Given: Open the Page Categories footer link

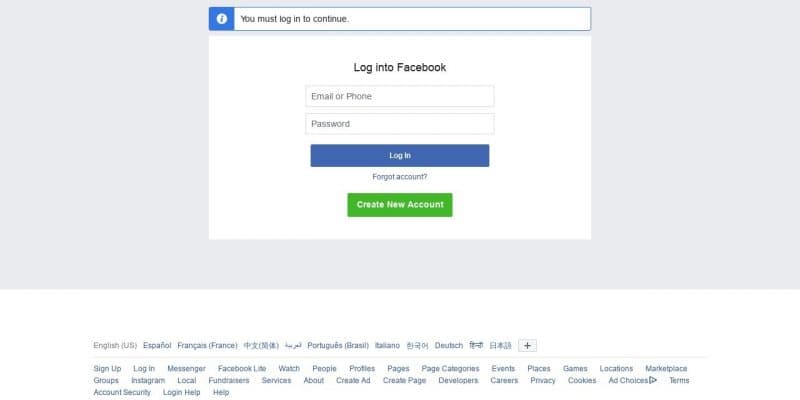Looking at the screenshot, I should [x=450, y=369].
